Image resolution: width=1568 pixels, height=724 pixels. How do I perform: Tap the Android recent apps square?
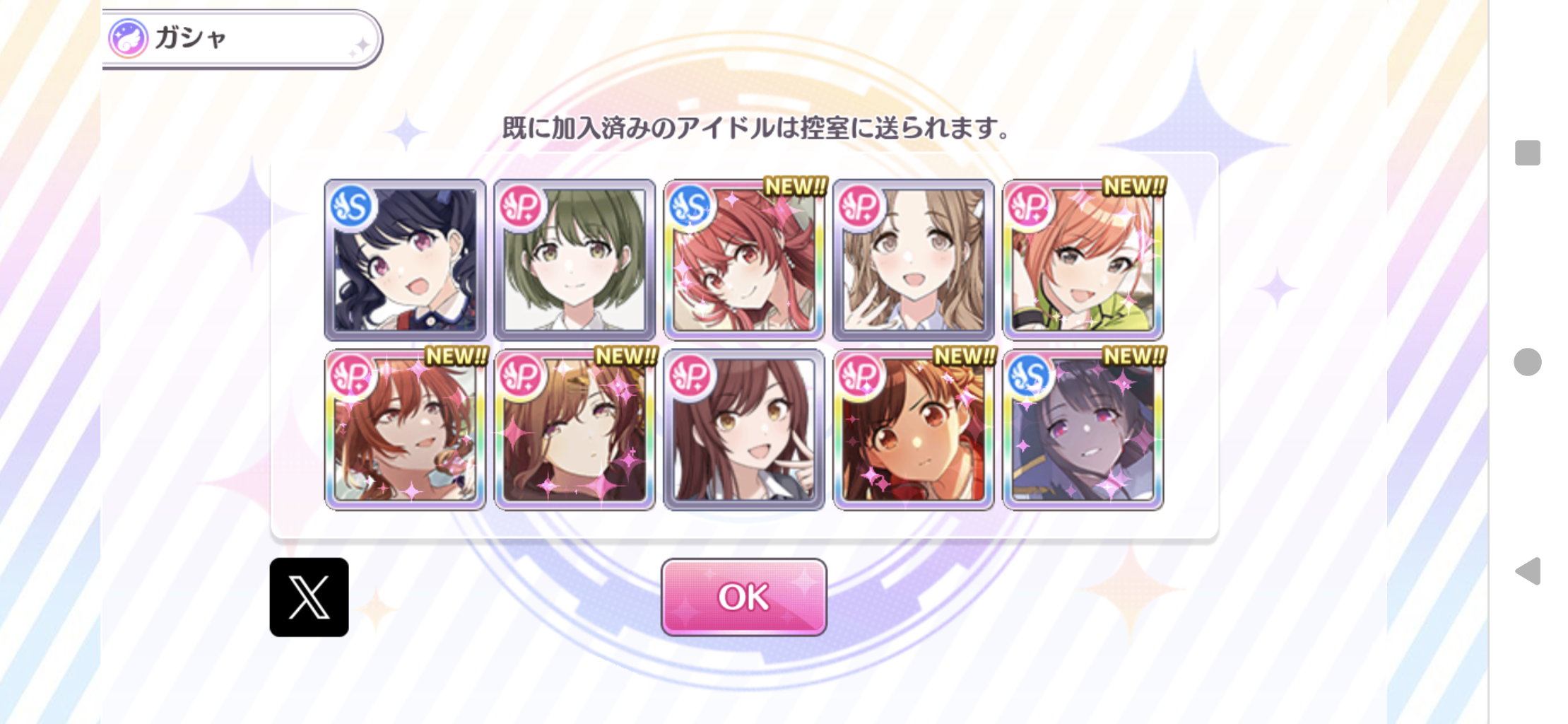[x=1527, y=153]
